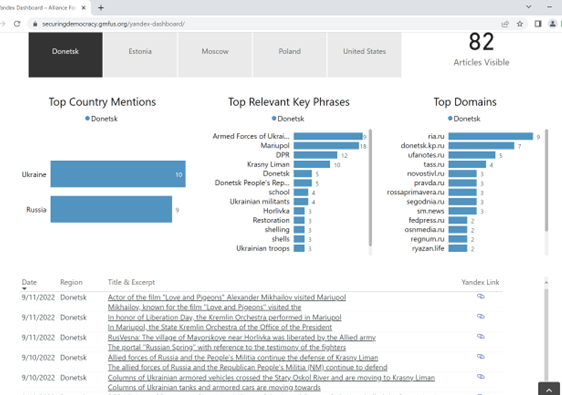Image resolution: width=562 pixels, height=395 pixels.
Task: Click the Mariupol bar in Key Phrases
Action: click(x=326, y=146)
